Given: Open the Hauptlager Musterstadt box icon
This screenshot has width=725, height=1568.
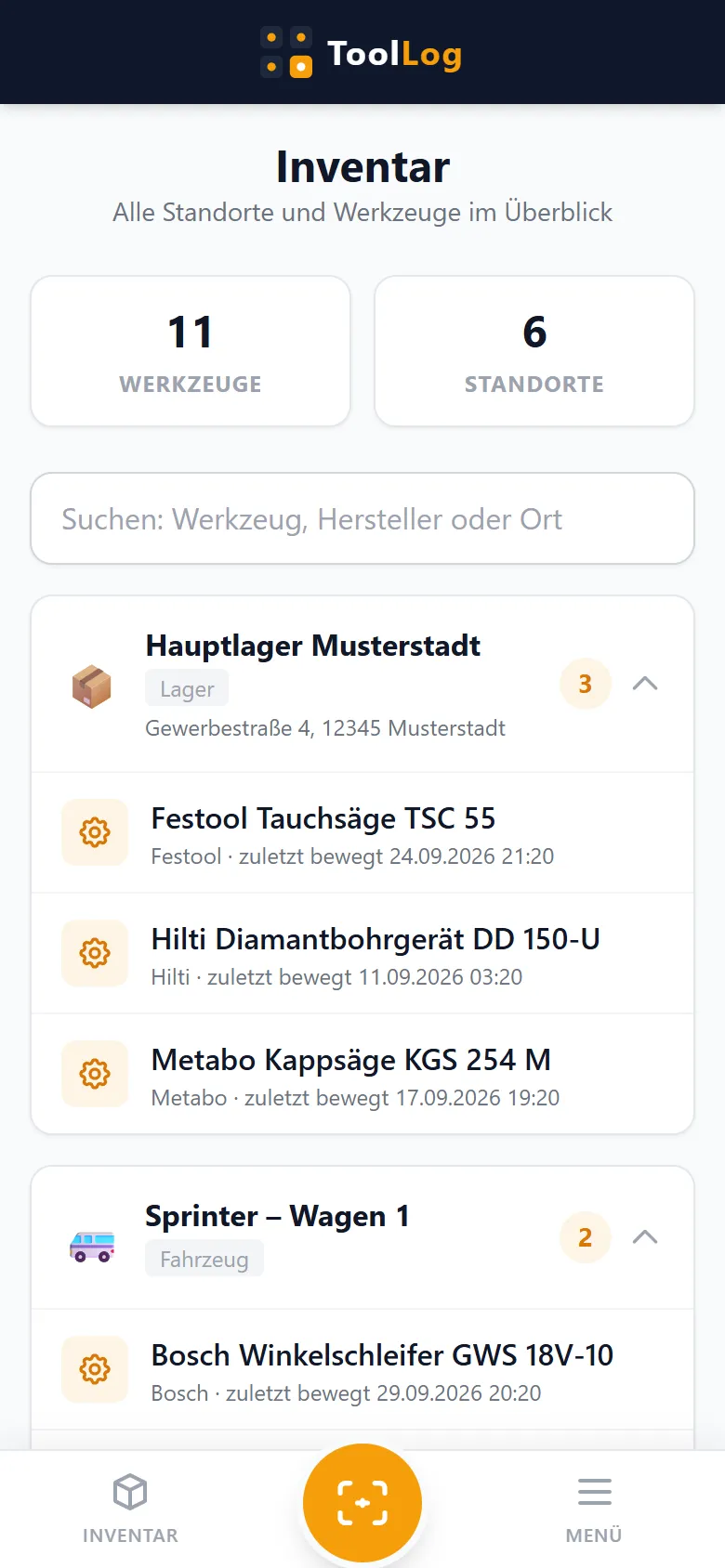Looking at the screenshot, I should coord(91,686).
